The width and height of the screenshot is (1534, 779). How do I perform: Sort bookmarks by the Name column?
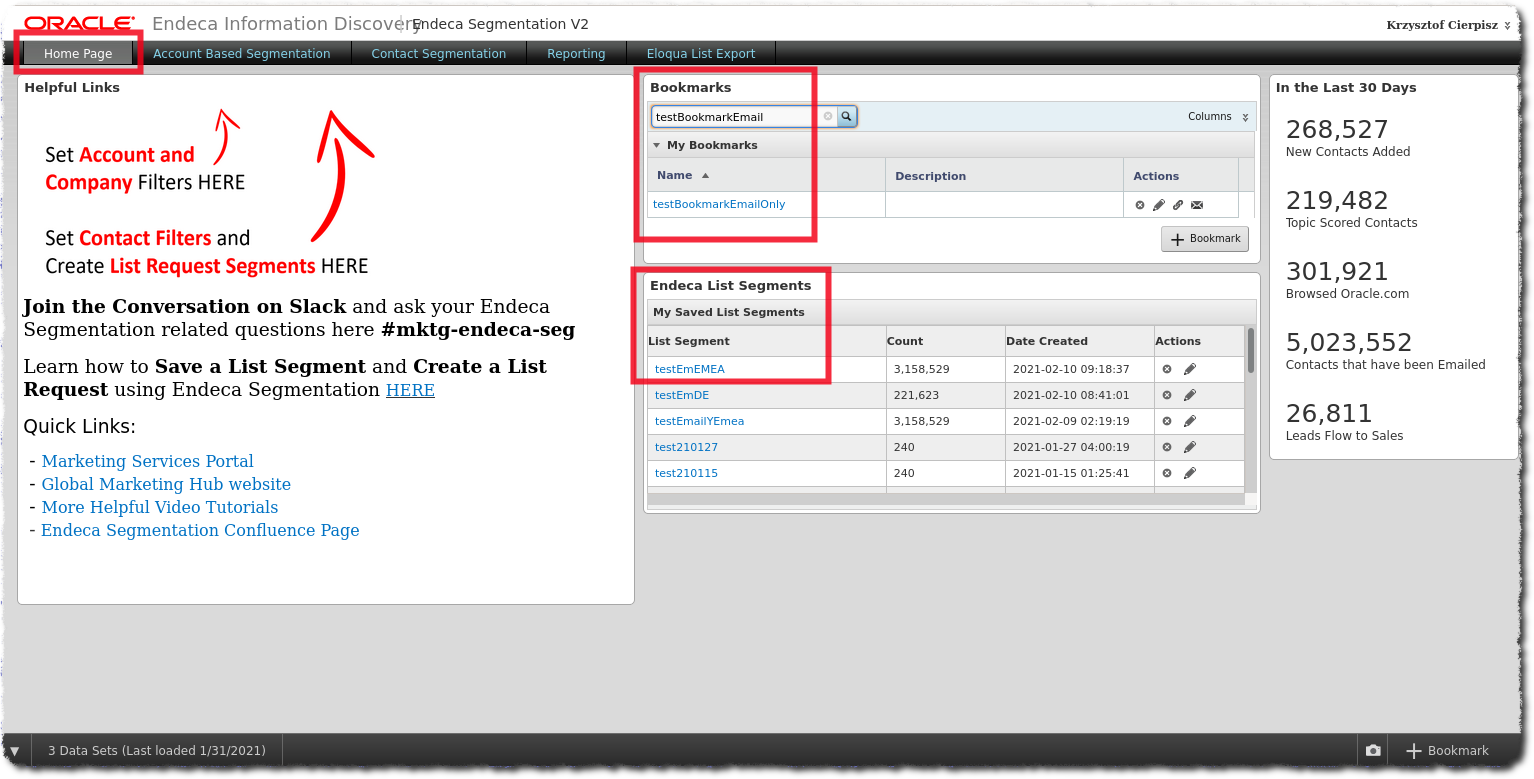point(683,175)
